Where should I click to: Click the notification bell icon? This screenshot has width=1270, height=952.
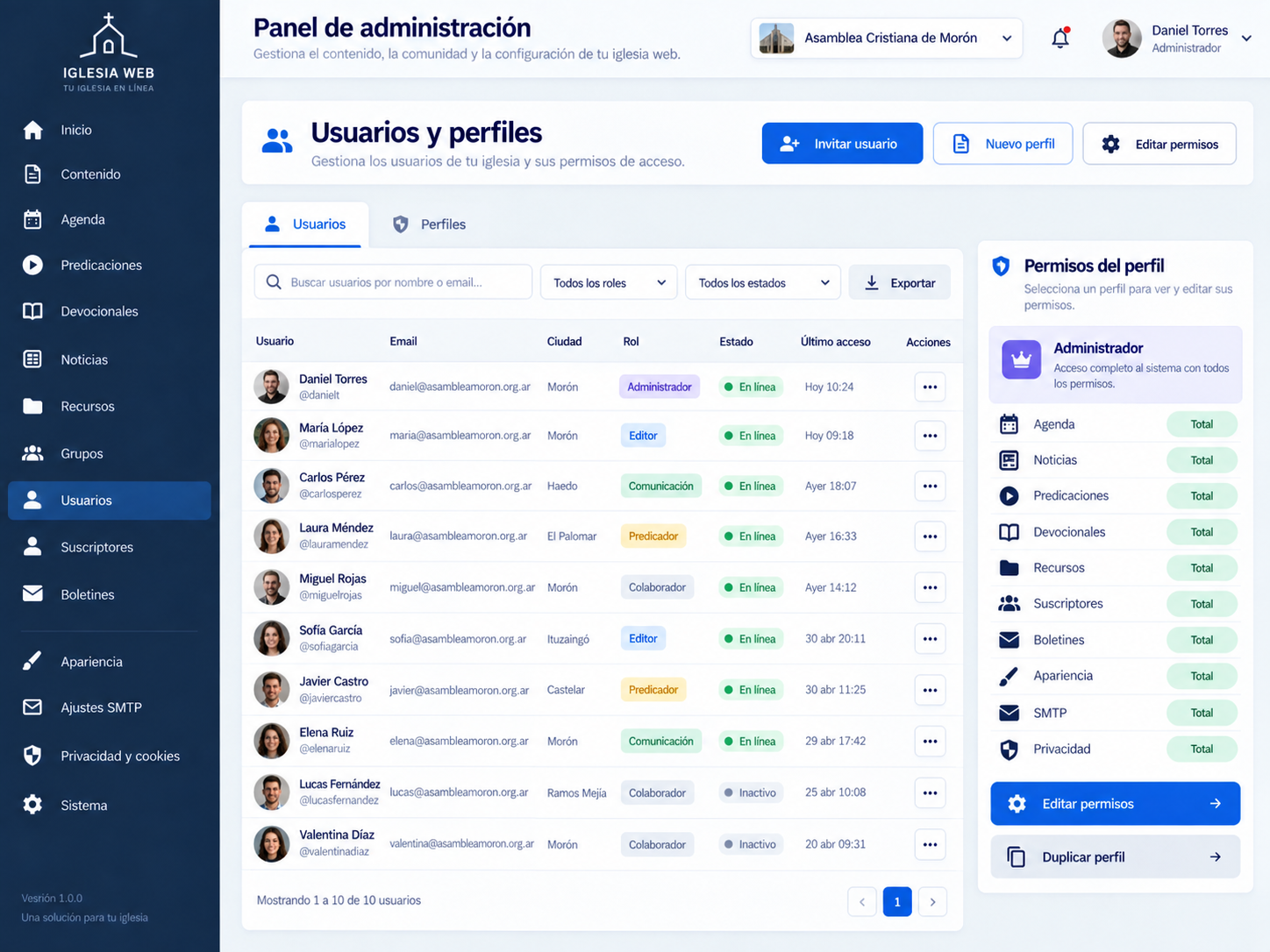1060,38
